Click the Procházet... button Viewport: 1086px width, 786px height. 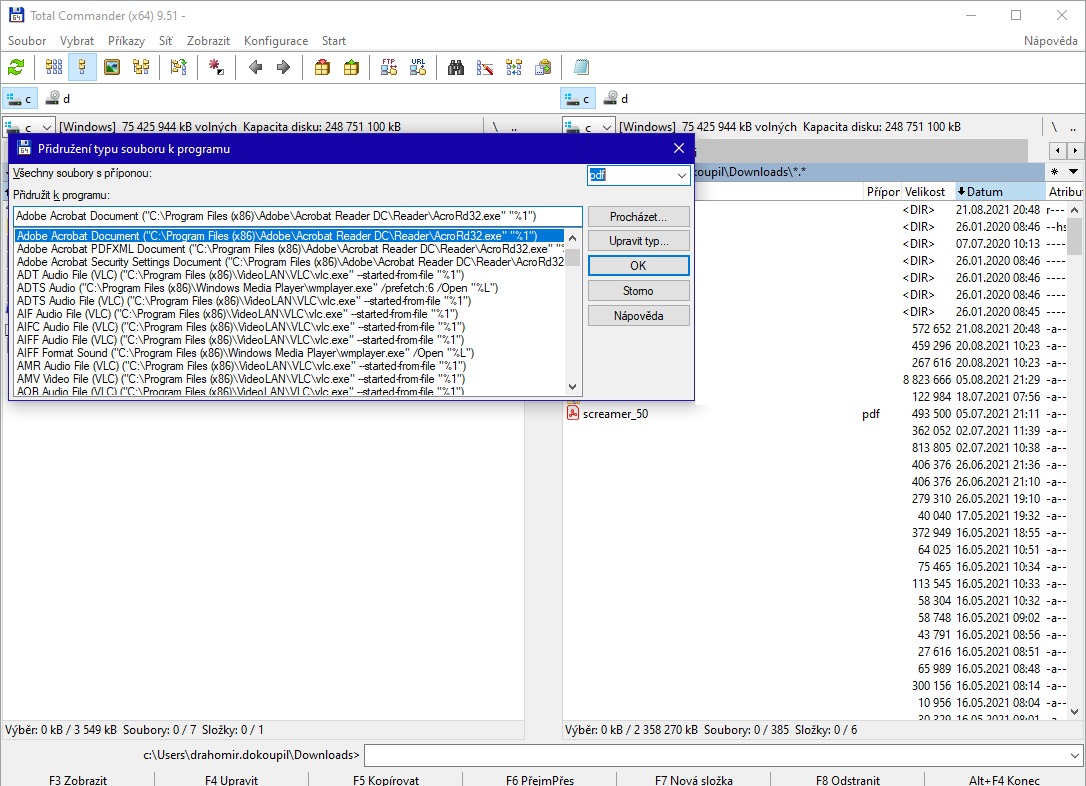tap(638, 217)
